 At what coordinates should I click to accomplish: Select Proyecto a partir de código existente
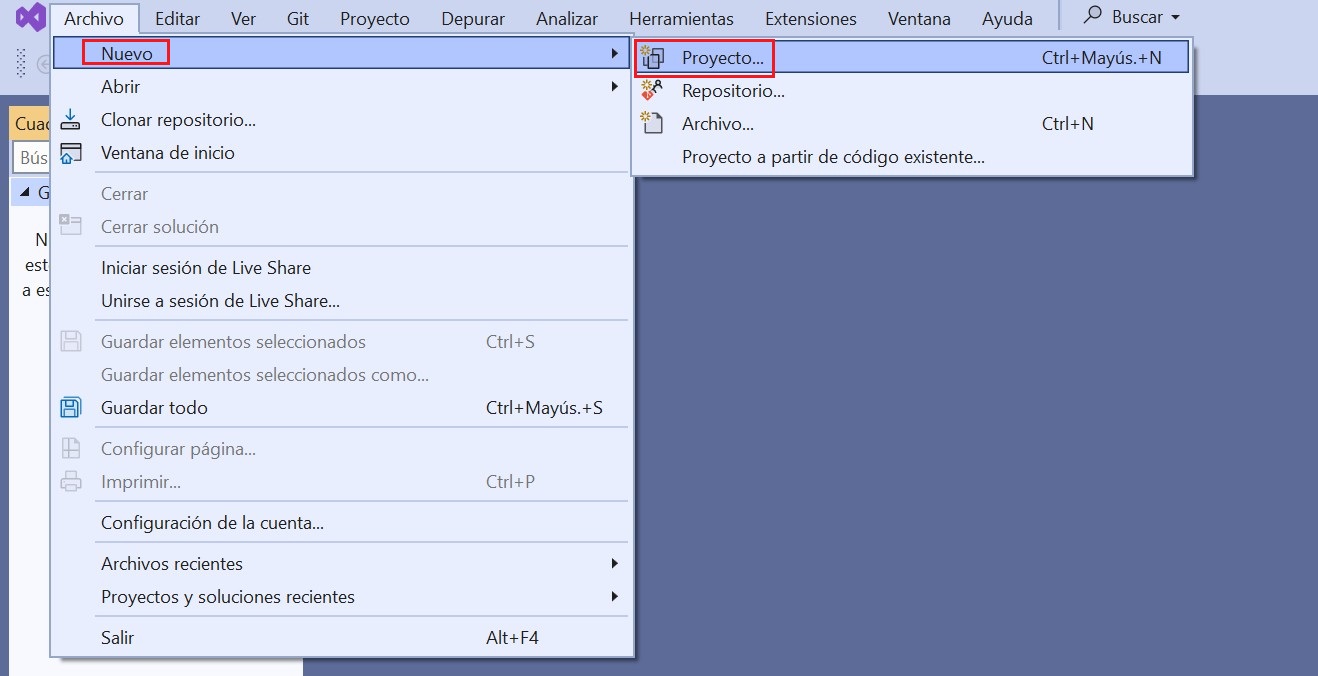point(833,157)
